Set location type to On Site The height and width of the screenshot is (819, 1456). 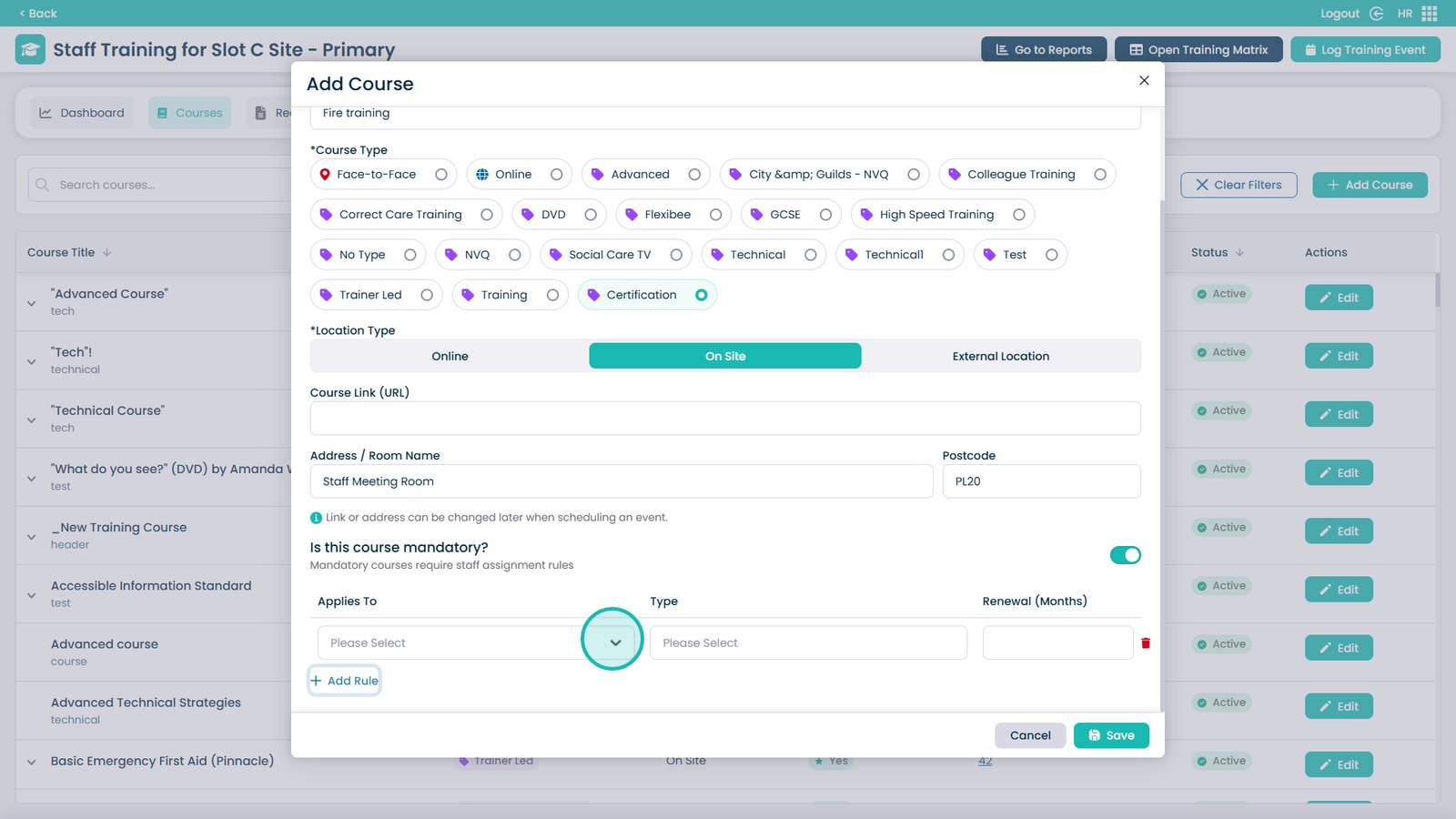click(725, 356)
